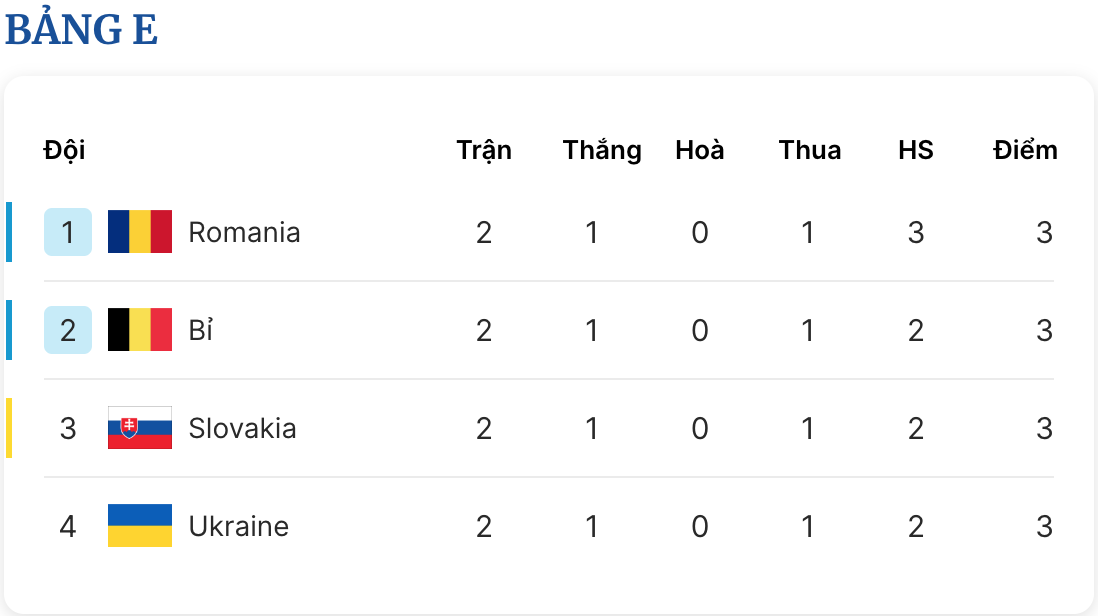The width and height of the screenshot is (1098, 616).
Task: Click rank number 4 for Ukraine
Action: tap(68, 526)
